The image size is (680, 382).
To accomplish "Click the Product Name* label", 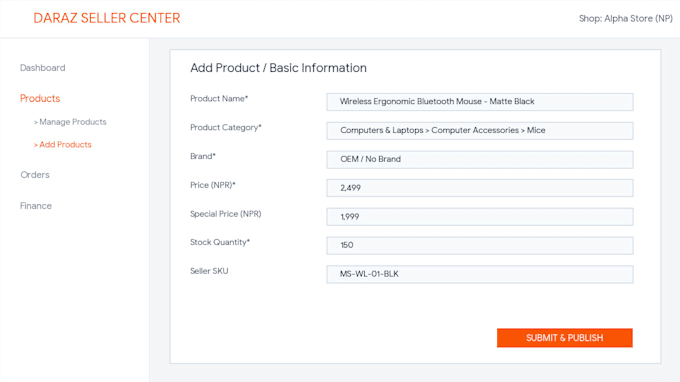I will point(219,99).
